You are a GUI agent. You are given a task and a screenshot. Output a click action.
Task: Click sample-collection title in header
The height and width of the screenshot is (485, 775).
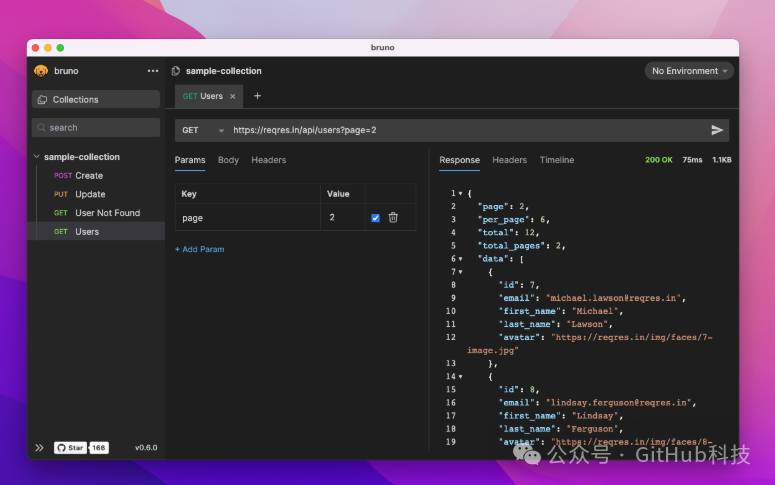(223, 71)
